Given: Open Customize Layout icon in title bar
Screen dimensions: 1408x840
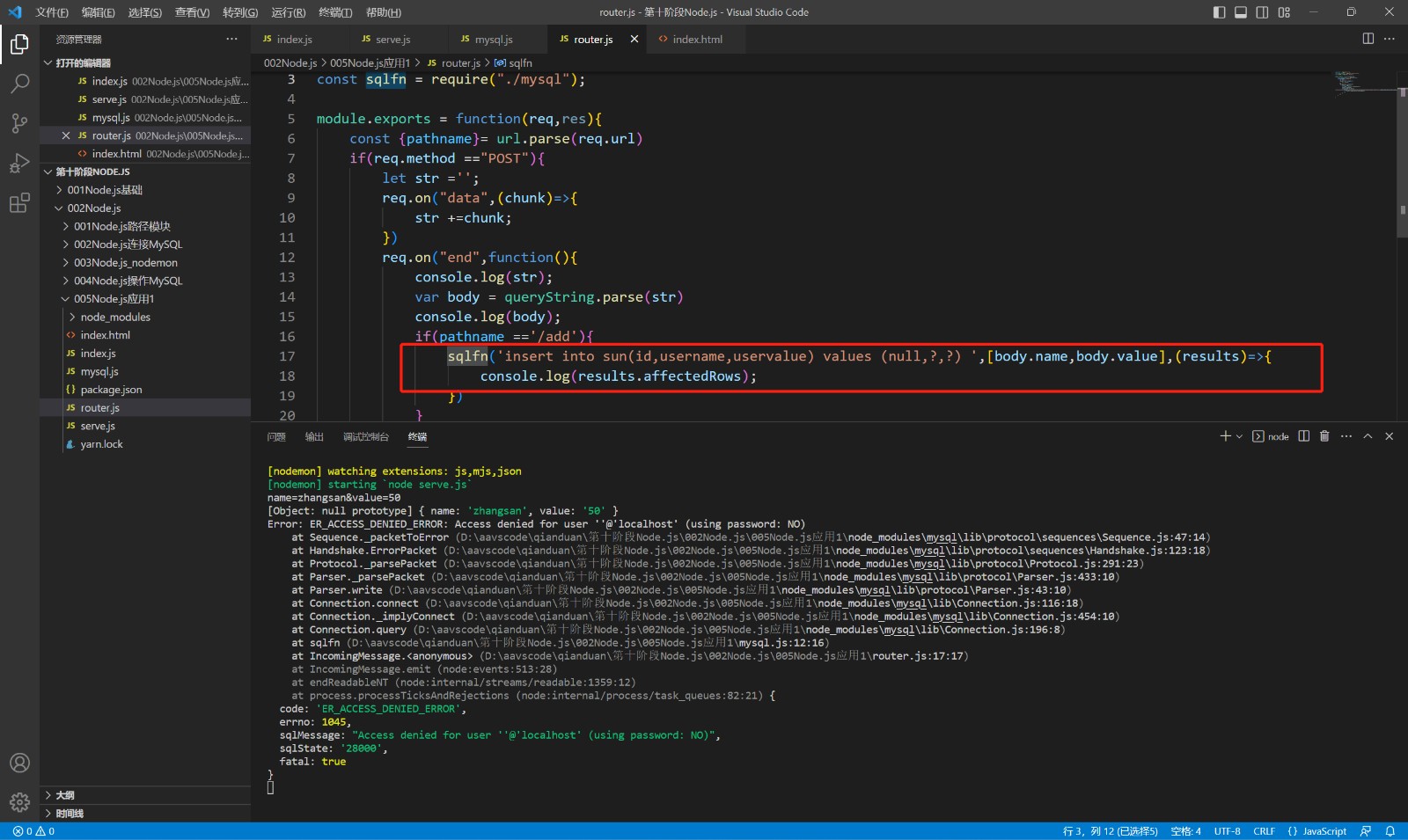Looking at the screenshot, I should [1284, 12].
